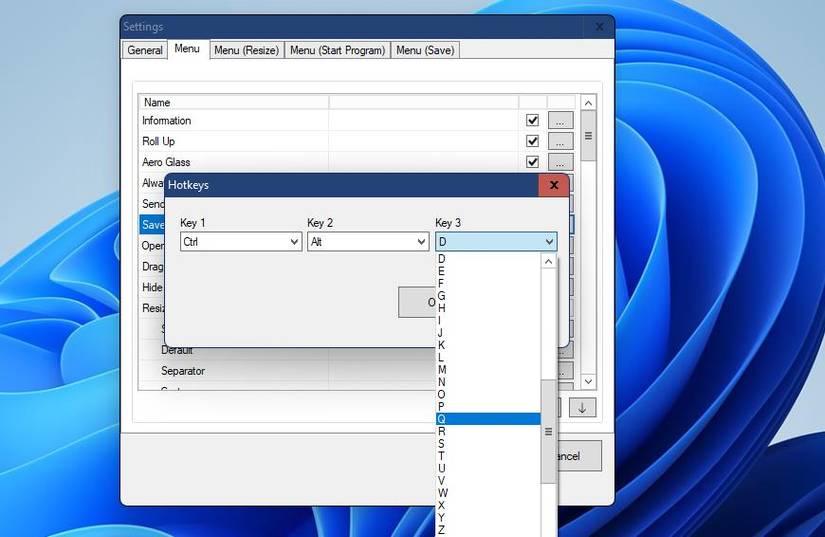Viewport: 825px width, 537px height.
Task: Open the Menu (Start Program) tab
Action: click(337, 50)
